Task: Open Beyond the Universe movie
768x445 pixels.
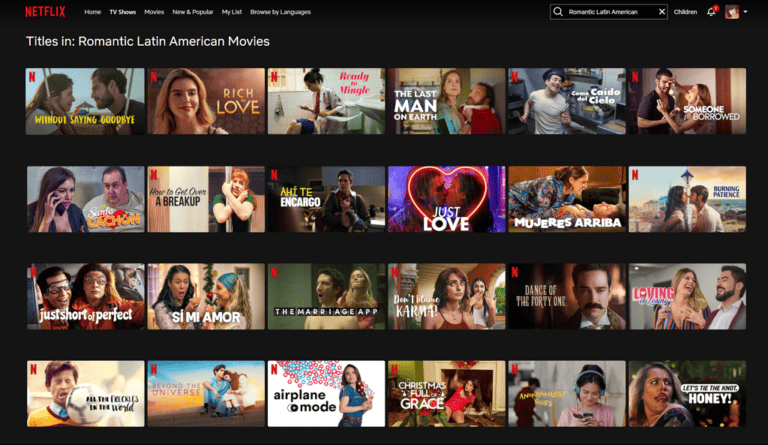Action: pyautogui.click(x=206, y=394)
